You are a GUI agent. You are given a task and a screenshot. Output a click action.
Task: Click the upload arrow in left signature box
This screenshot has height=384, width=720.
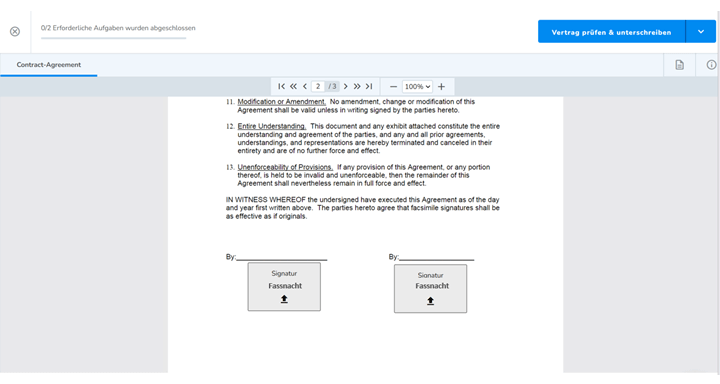(x=284, y=299)
